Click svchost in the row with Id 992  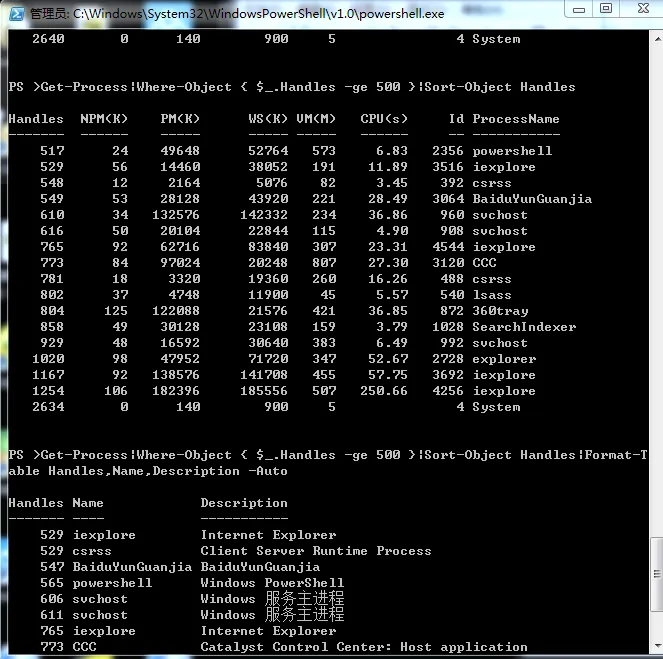(500, 343)
